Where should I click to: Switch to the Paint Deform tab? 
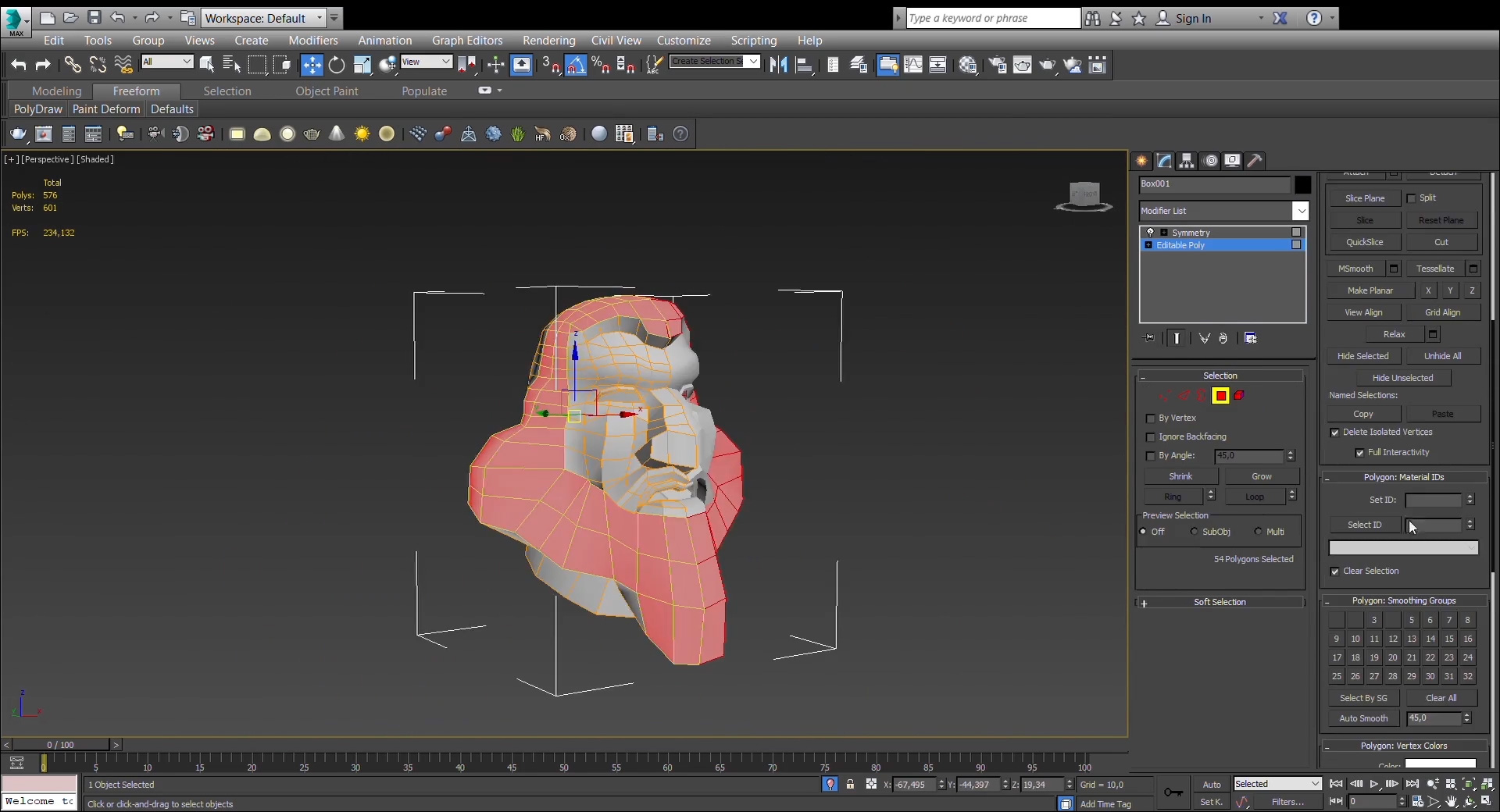click(106, 109)
